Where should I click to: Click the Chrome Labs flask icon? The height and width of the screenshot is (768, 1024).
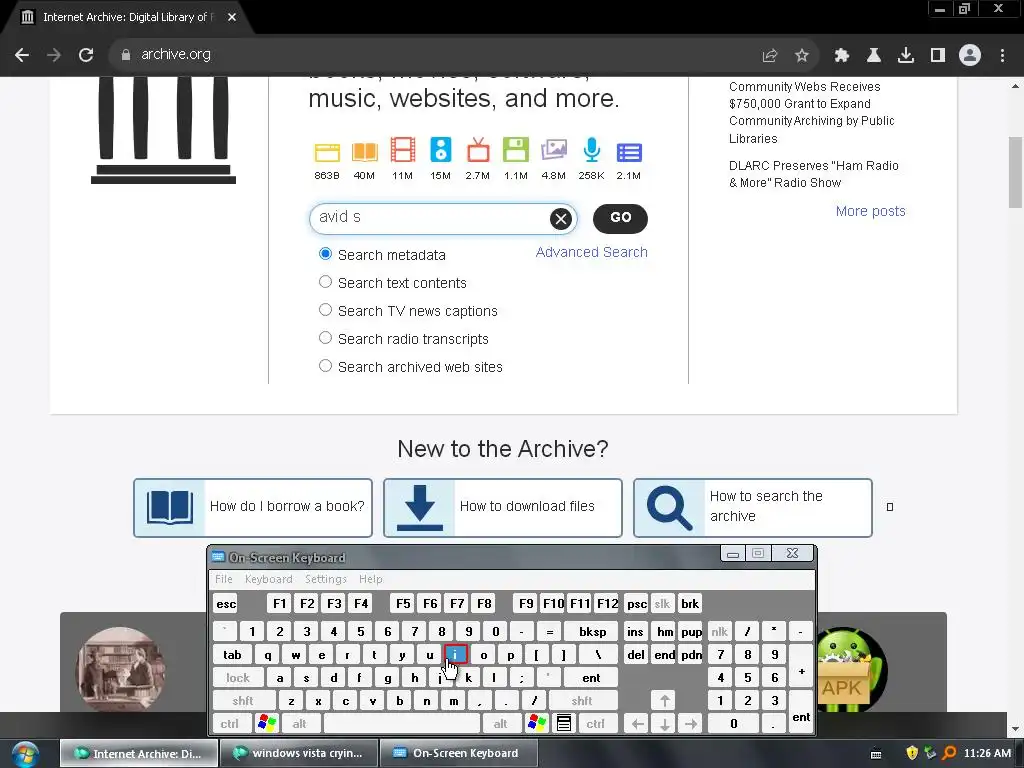pyautogui.click(x=873, y=56)
